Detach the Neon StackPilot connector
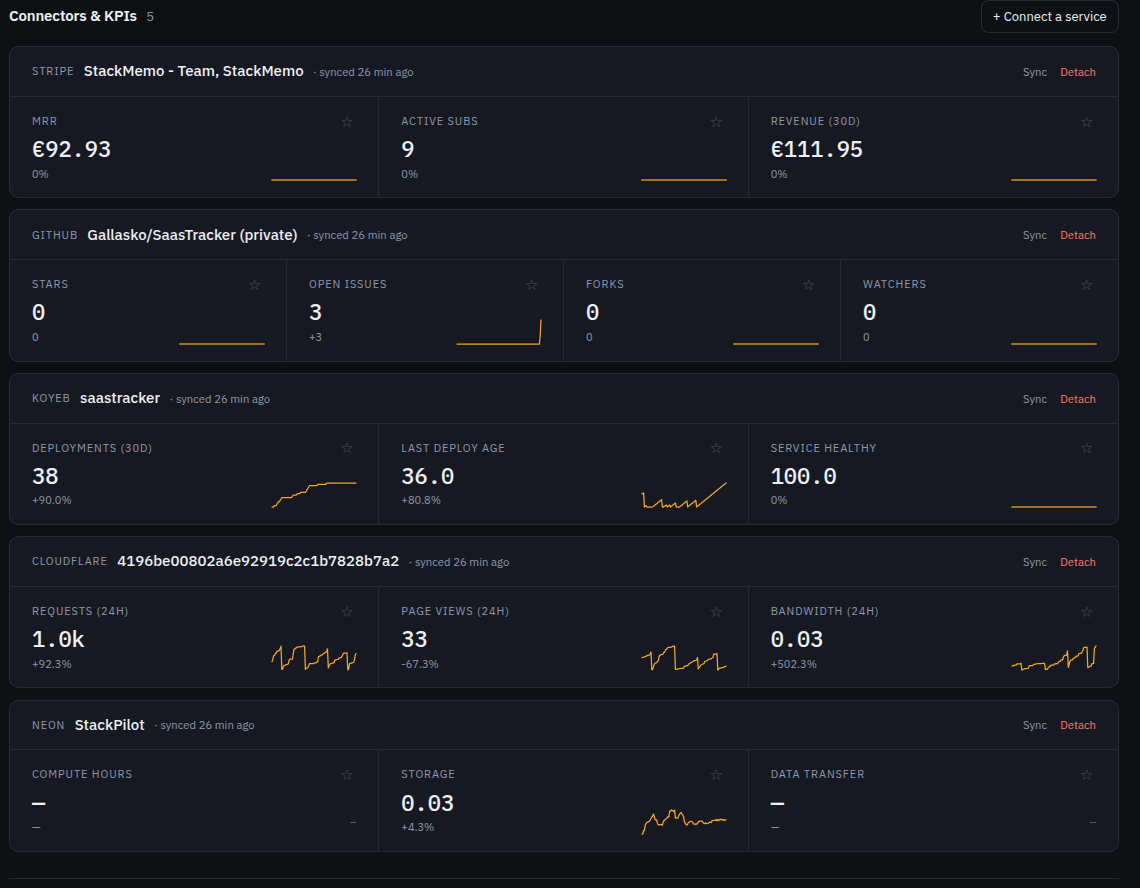The image size is (1140, 888). pyautogui.click(x=1077, y=725)
